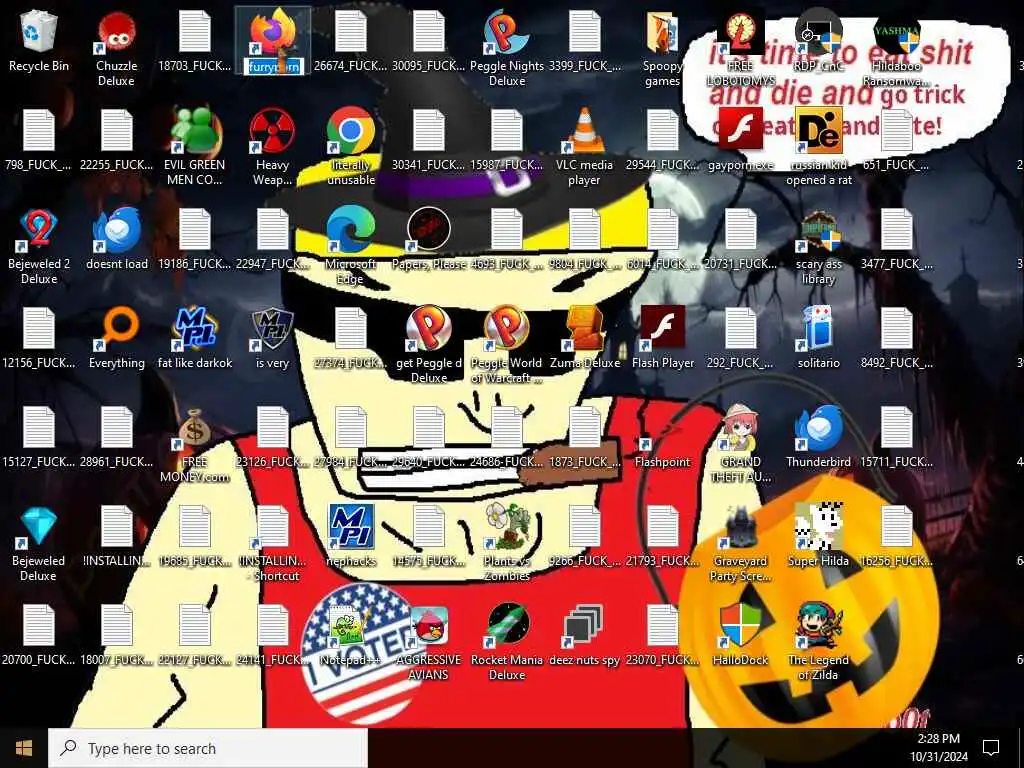Screen dimensions: 1024x768
Task: Click the FREE MONEY.com money bag
Action: [x=195, y=428]
